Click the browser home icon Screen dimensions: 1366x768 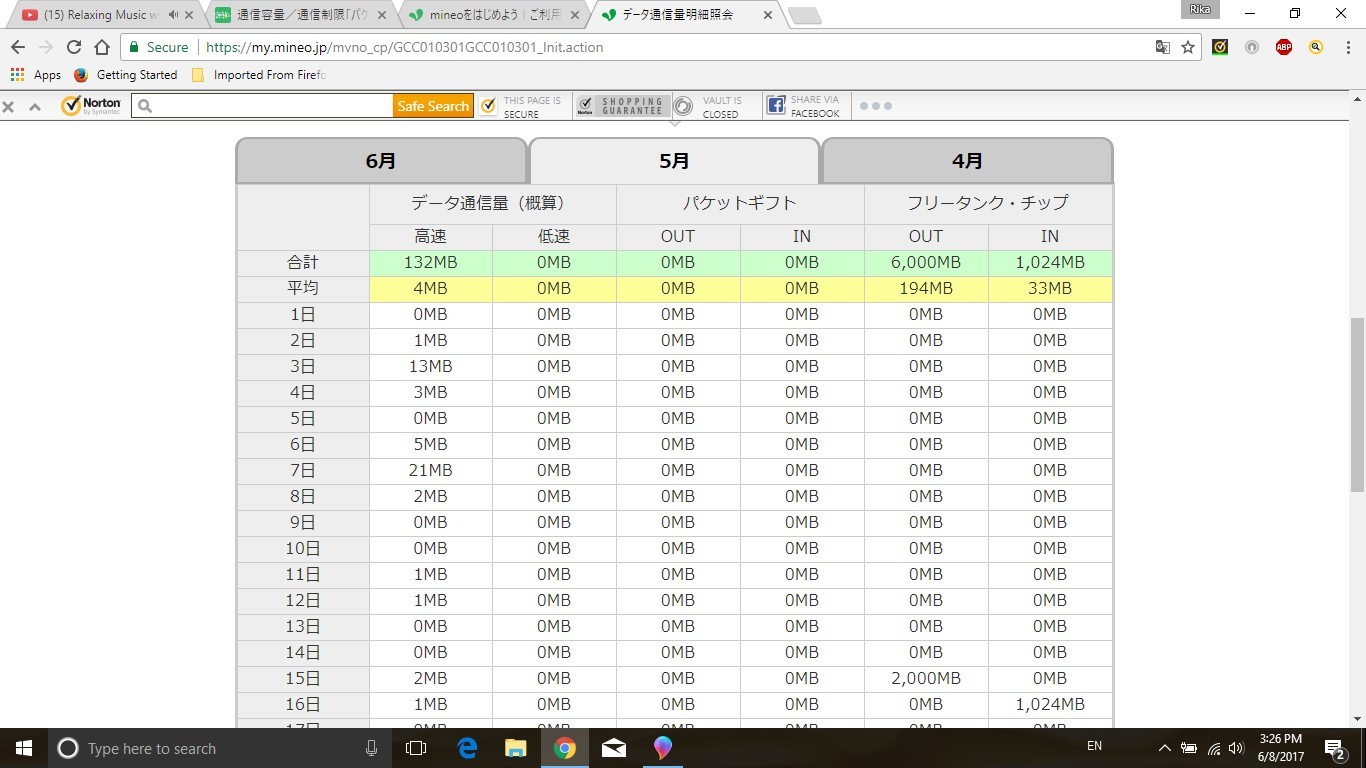(x=102, y=47)
